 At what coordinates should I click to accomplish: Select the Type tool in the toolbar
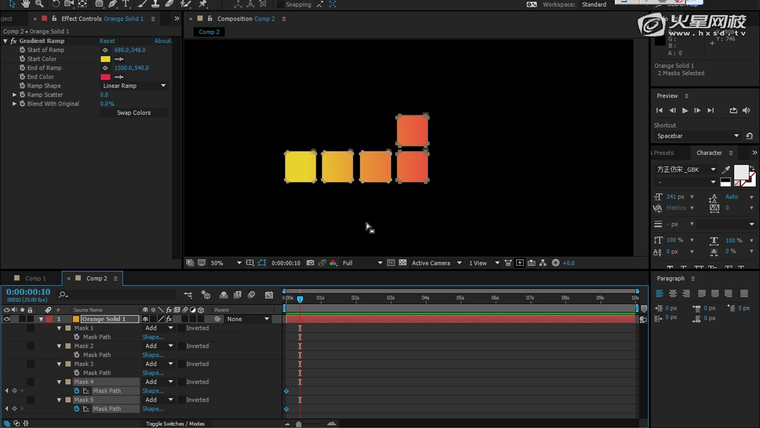tap(126, 4)
